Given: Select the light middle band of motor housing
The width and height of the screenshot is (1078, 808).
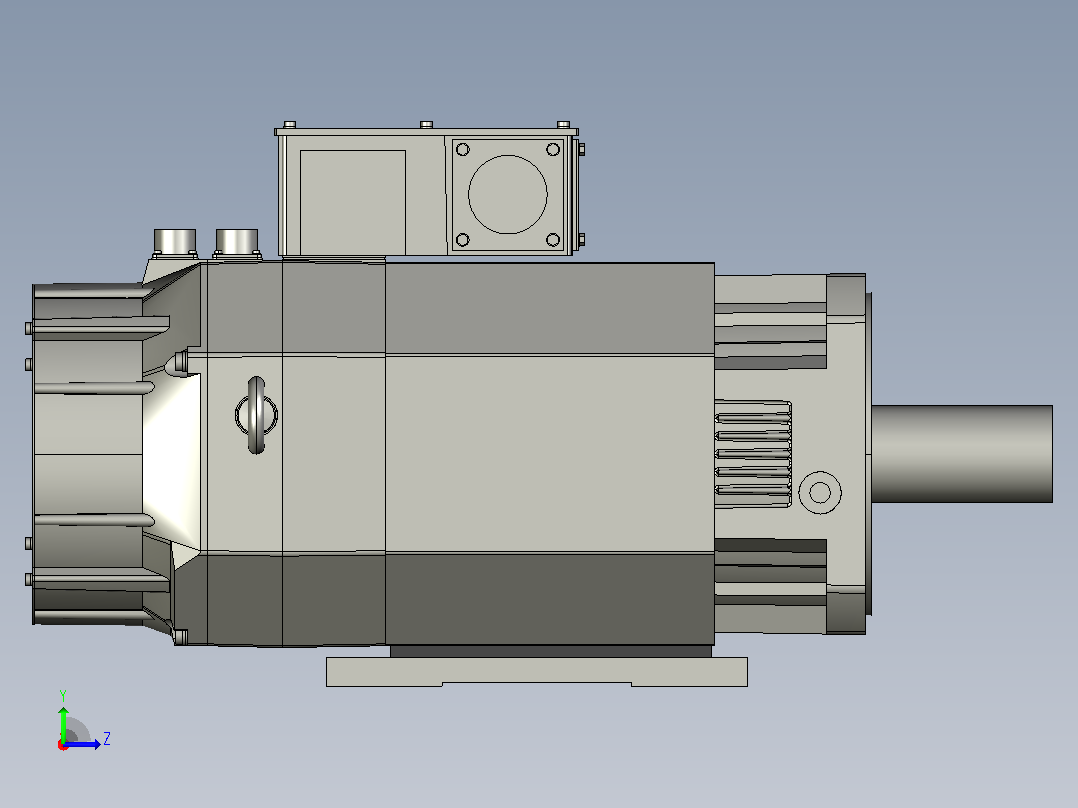Looking at the screenshot, I should point(461,454).
